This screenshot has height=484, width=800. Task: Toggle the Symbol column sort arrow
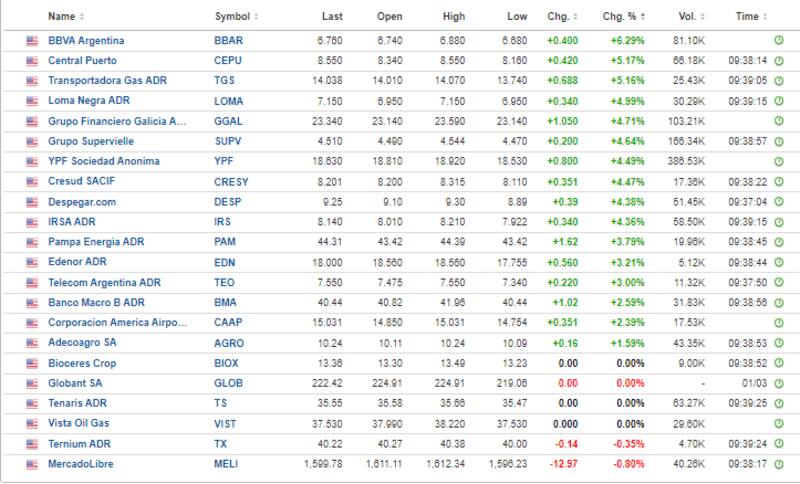point(256,17)
